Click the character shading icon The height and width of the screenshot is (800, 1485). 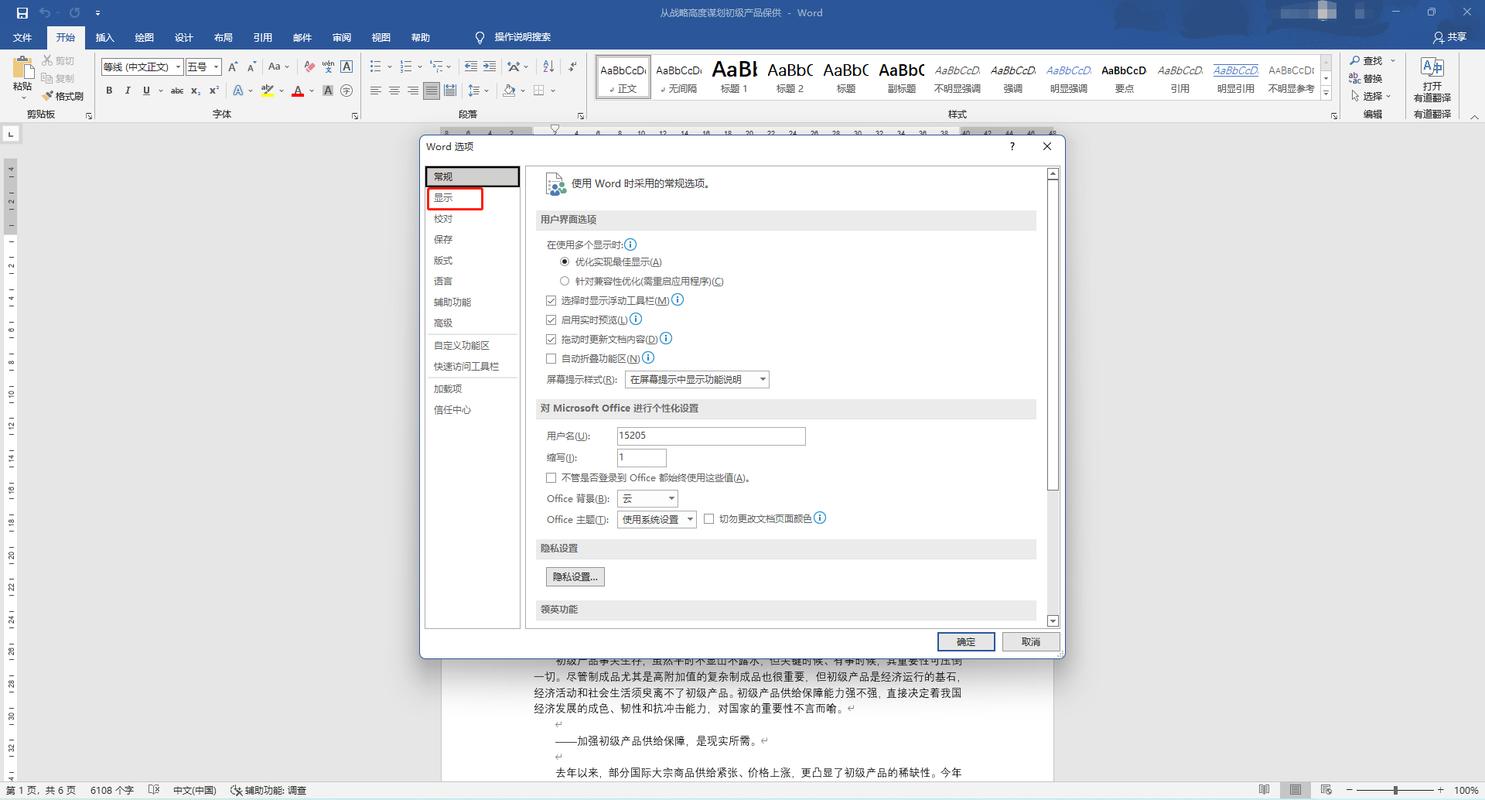328,91
